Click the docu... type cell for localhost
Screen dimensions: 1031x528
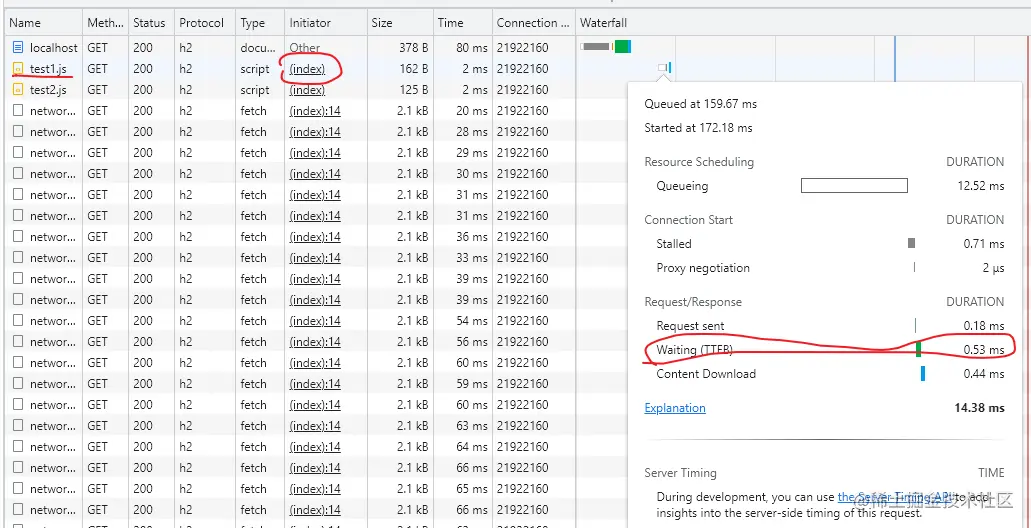(x=258, y=47)
